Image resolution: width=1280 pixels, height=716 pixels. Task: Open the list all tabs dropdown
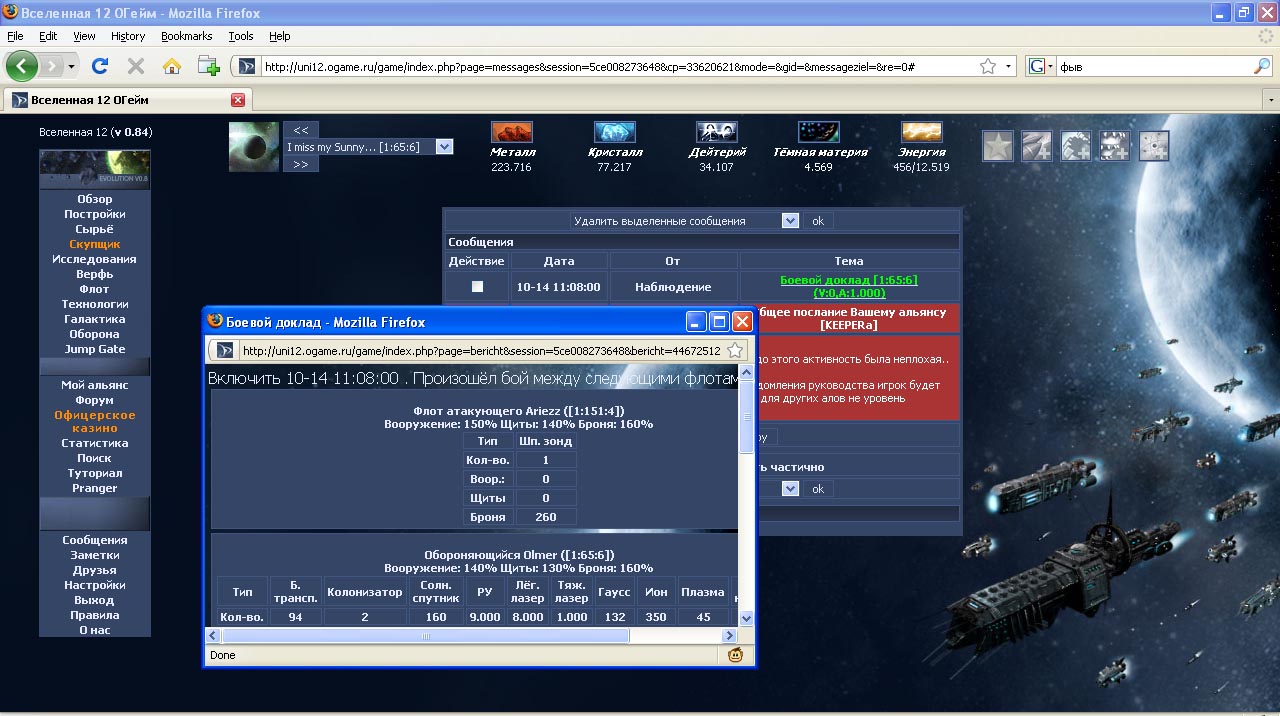[1271, 100]
